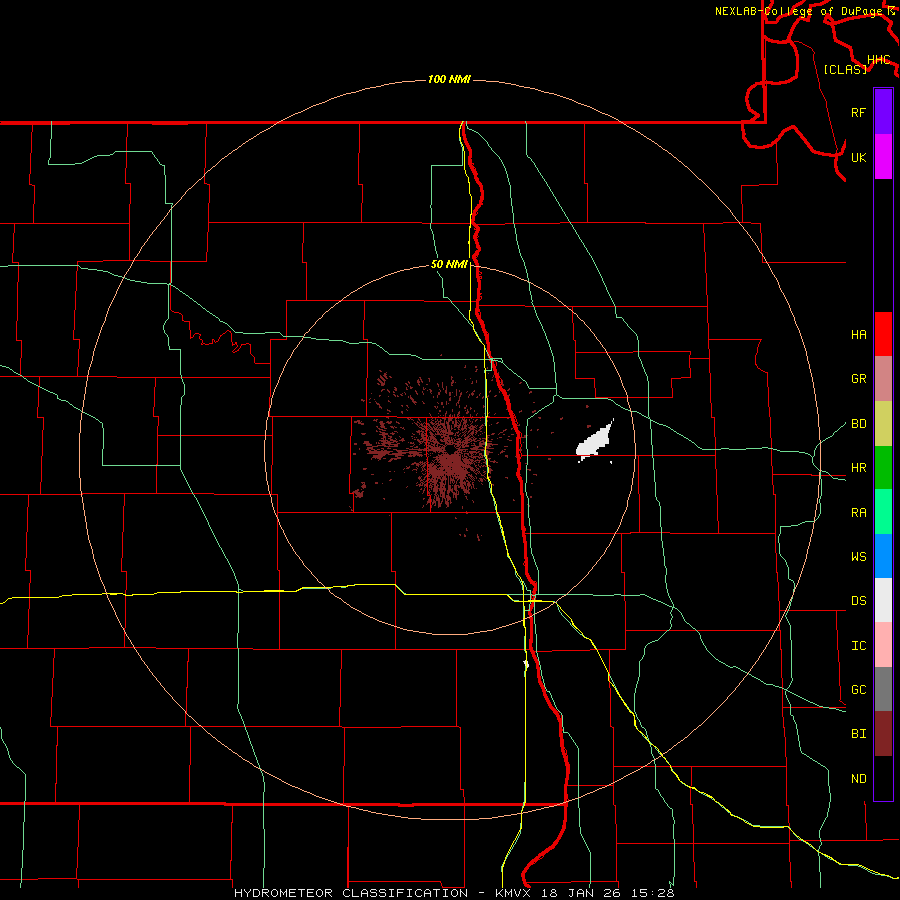Click the HA legend label
Screen dimensions: 900x900
[x=858, y=334]
